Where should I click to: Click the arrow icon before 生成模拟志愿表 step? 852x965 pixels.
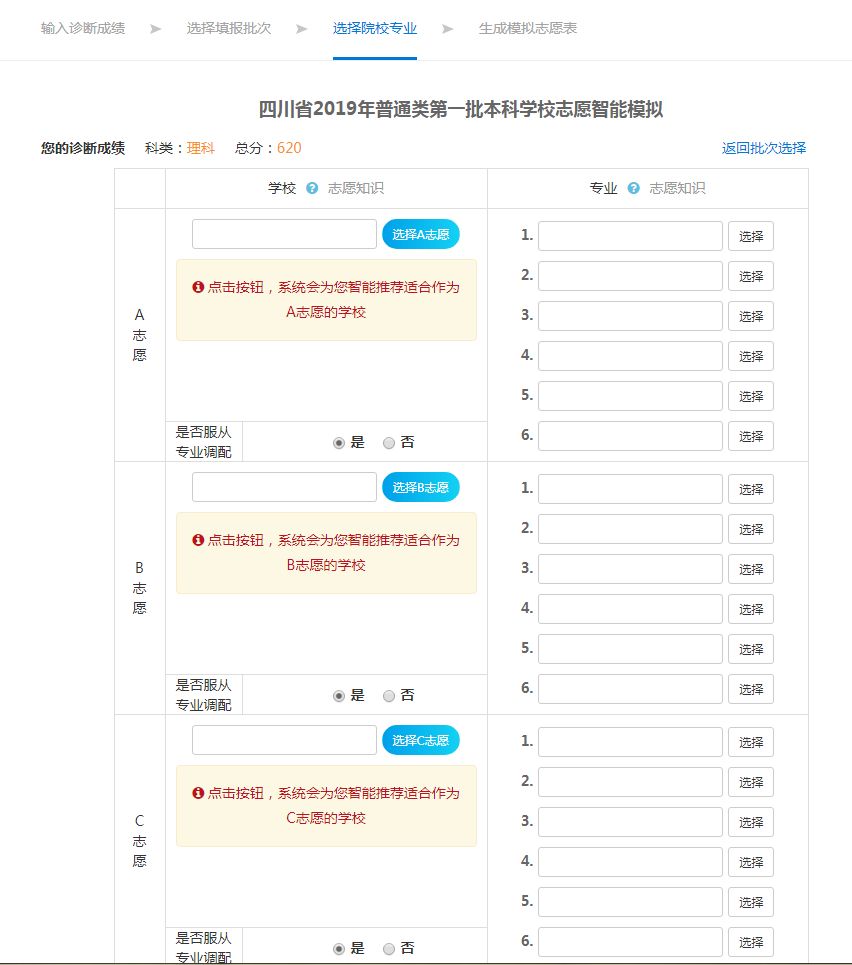[448, 29]
